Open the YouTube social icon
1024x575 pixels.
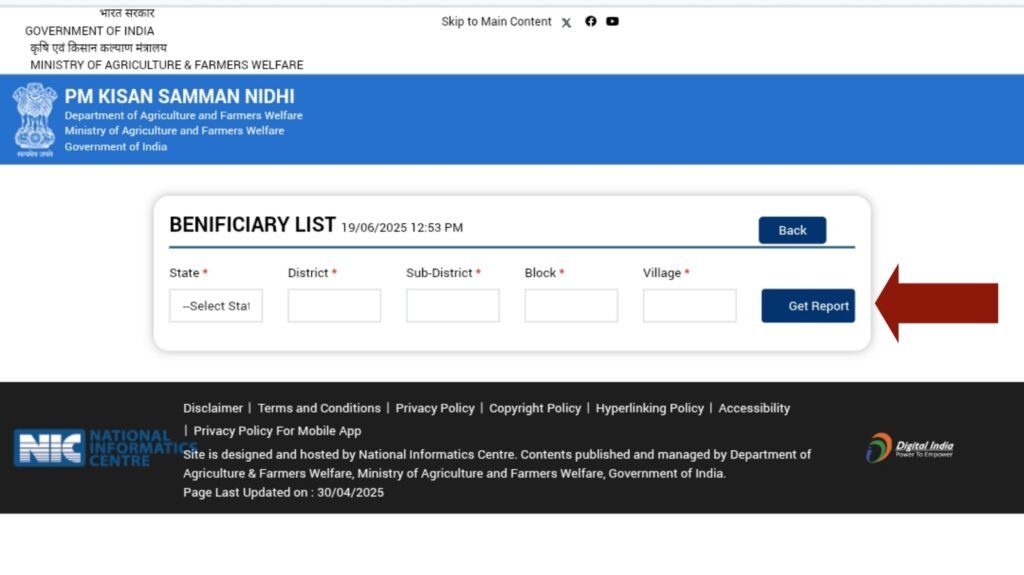(x=612, y=21)
